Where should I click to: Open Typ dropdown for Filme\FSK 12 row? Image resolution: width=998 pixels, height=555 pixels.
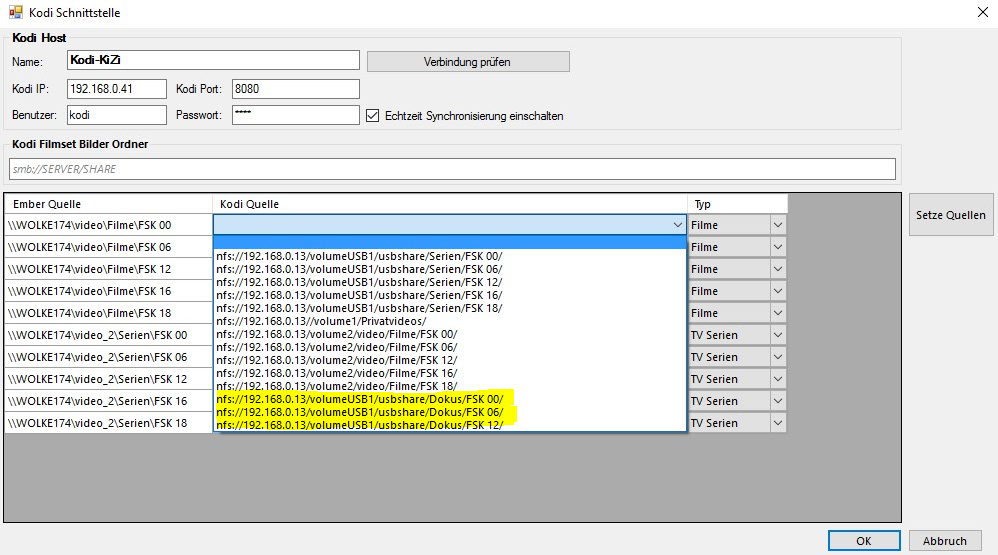click(x=777, y=269)
